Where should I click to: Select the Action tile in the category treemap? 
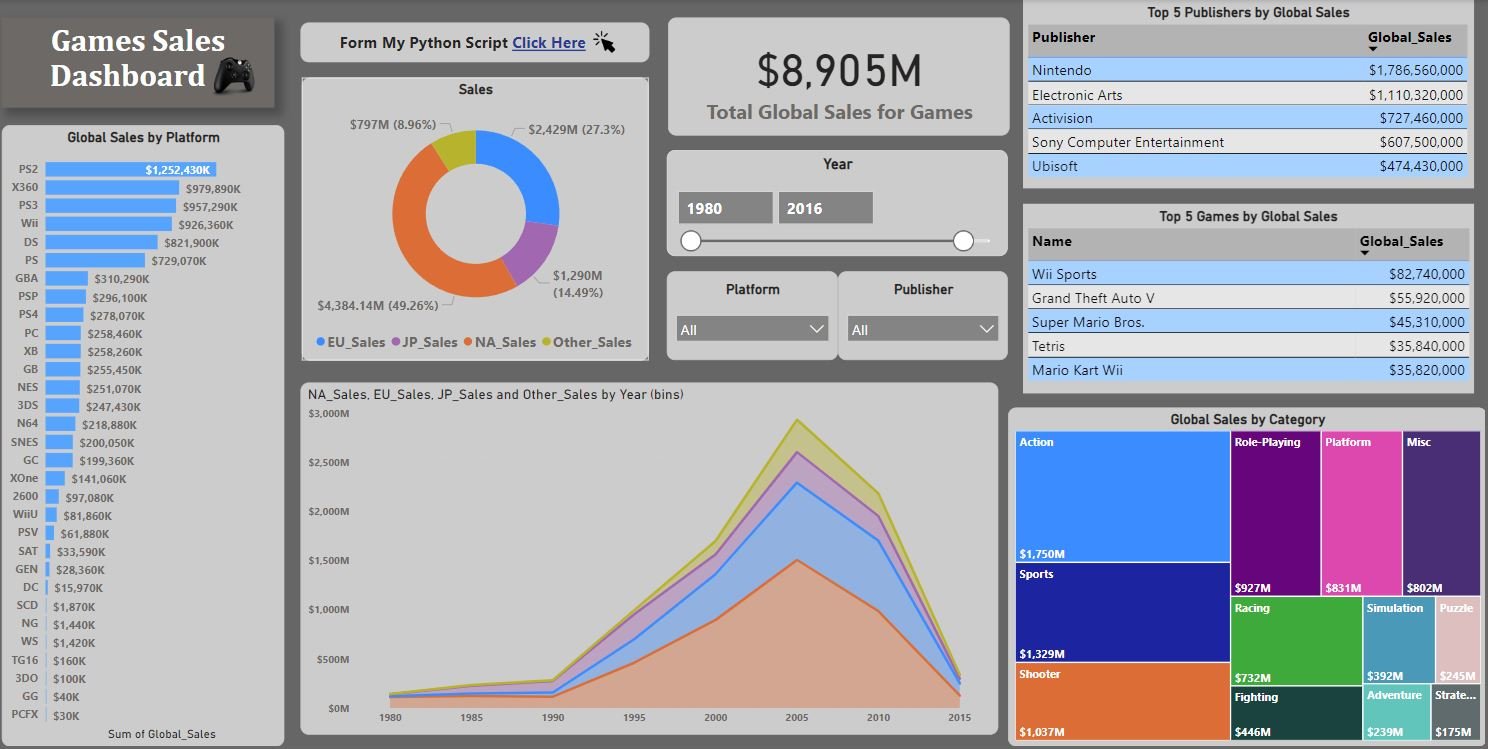click(x=1122, y=496)
